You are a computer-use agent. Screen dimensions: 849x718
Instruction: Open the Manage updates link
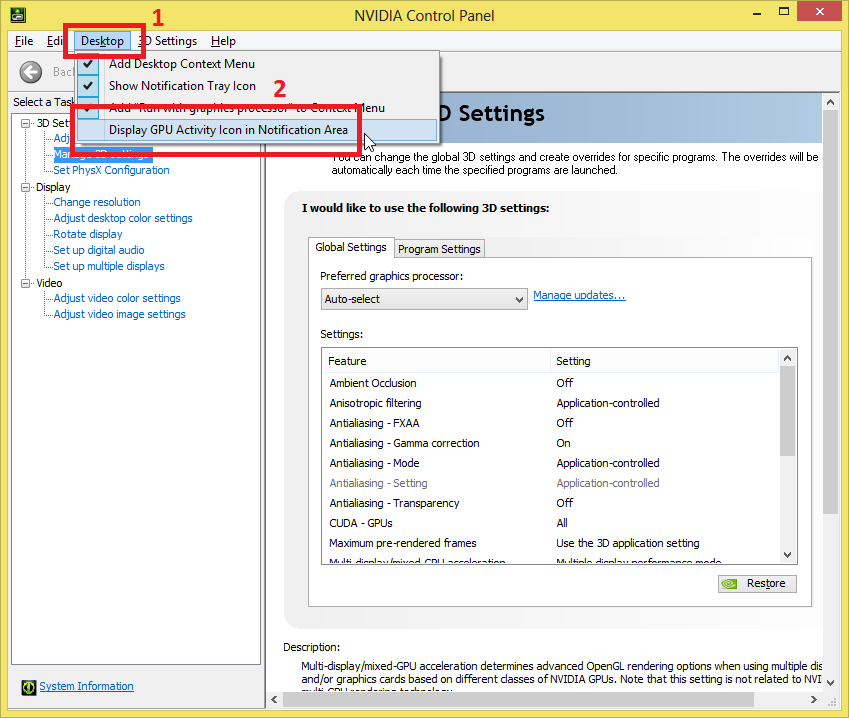(579, 295)
